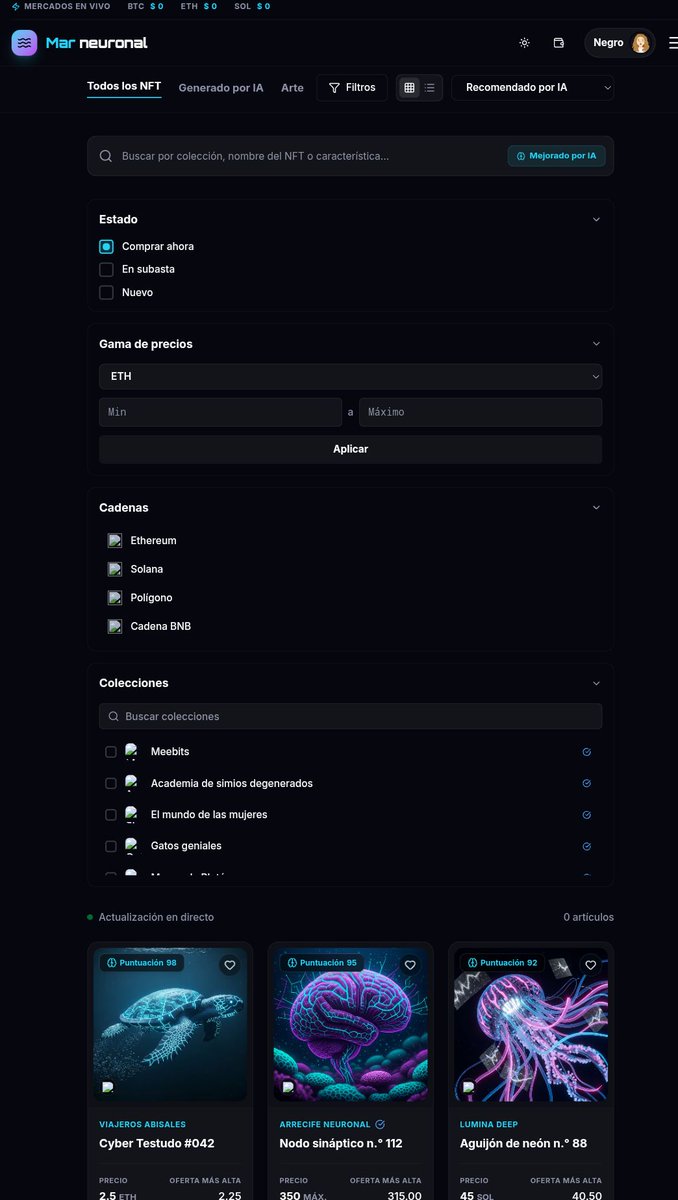Click the 0 artículos count
The width and height of the screenshot is (678, 1200).
(x=588, y=917)
